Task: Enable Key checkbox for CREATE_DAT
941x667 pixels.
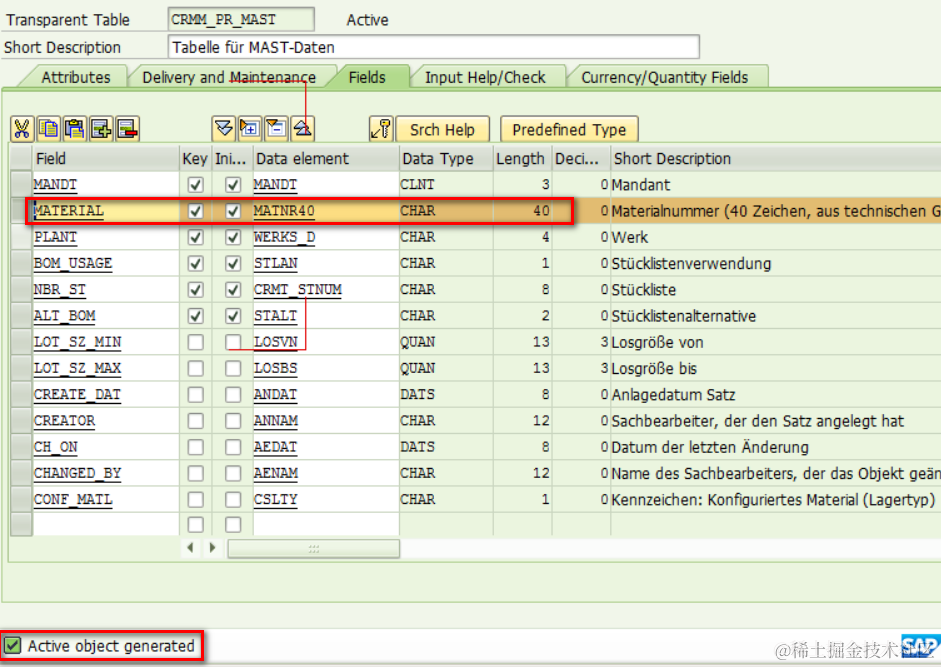Action: 195,394
